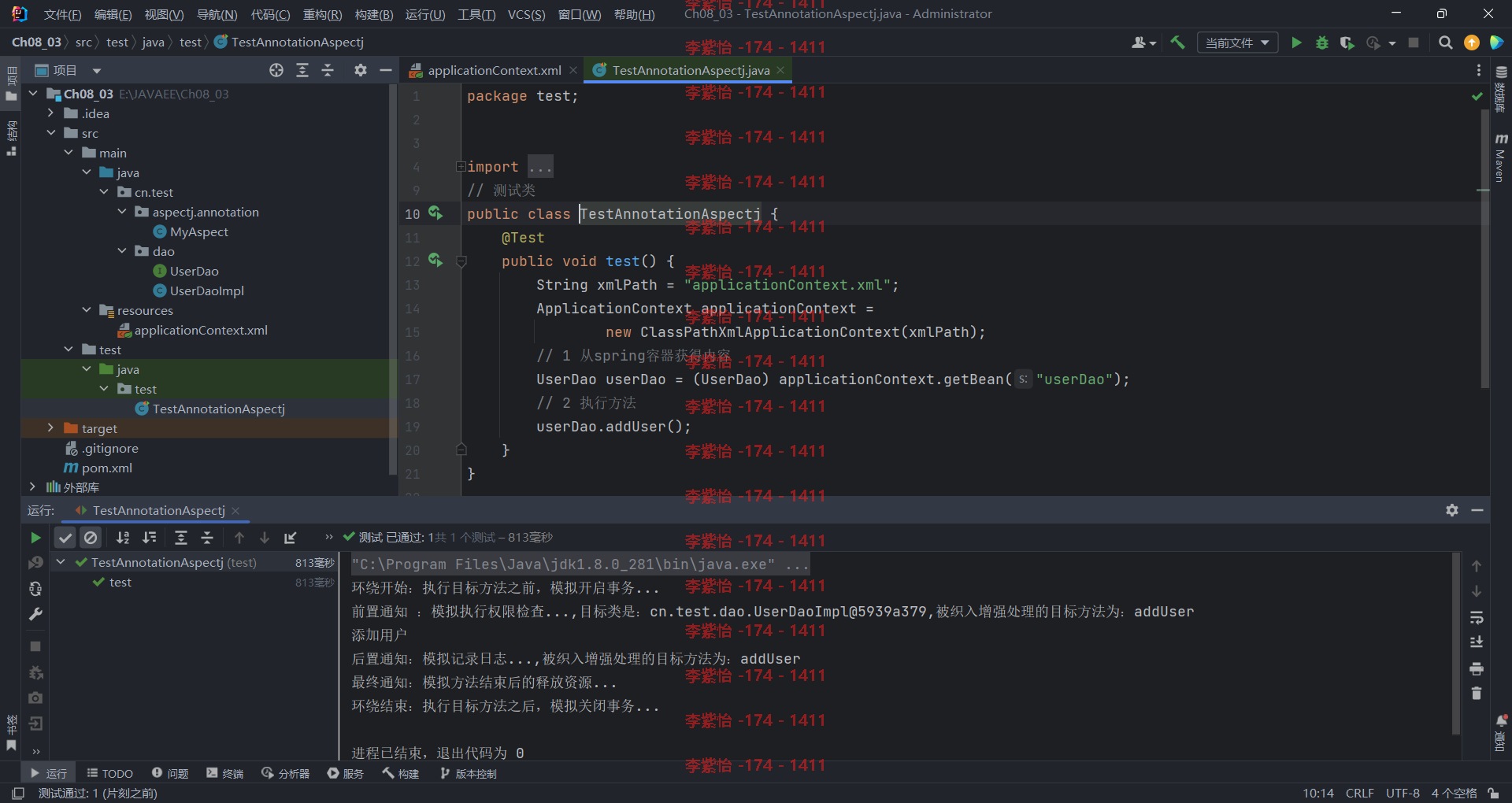1512x803 pixels.
Task: Open the 重构(R) menu
Action: [322, 14]
